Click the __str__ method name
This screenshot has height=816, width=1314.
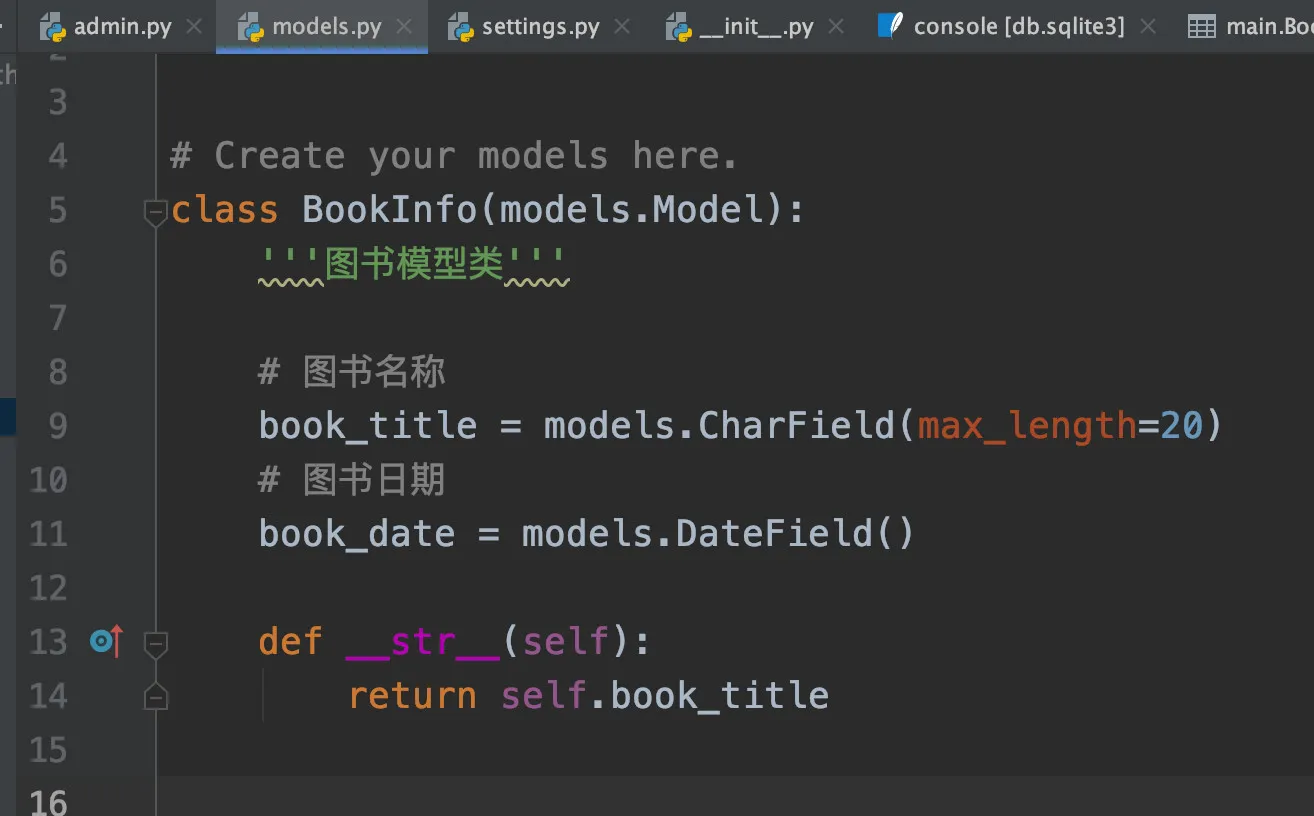[x=422, y=641]
